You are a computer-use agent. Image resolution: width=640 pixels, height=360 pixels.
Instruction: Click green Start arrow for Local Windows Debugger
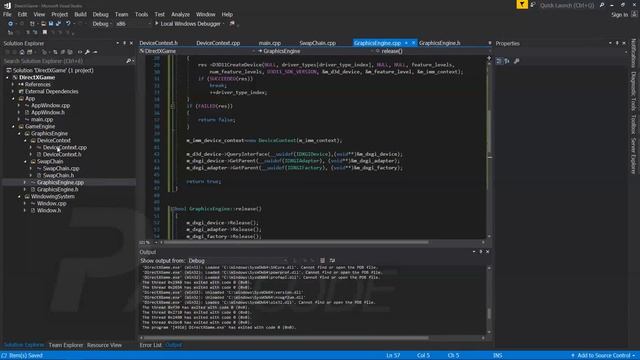click(156, 24)
